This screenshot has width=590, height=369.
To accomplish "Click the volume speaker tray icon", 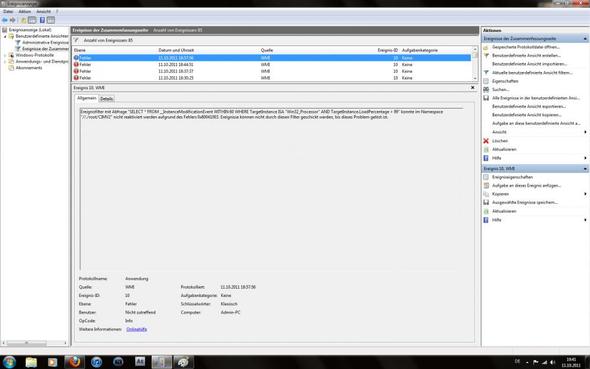I will click(x=553, y=362).
